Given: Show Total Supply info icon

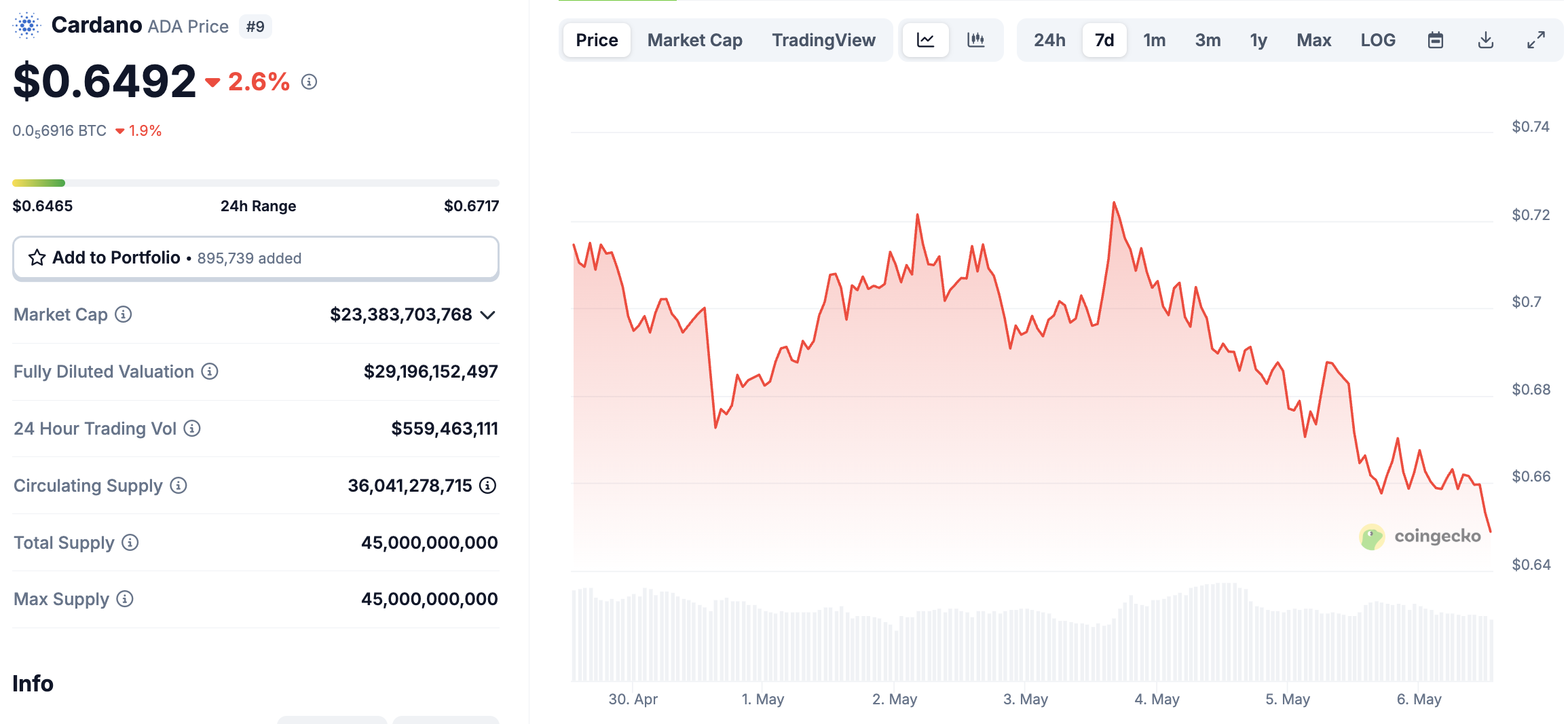Looking at the screenshot, I should pyautogui.click(x=130, y=543).
